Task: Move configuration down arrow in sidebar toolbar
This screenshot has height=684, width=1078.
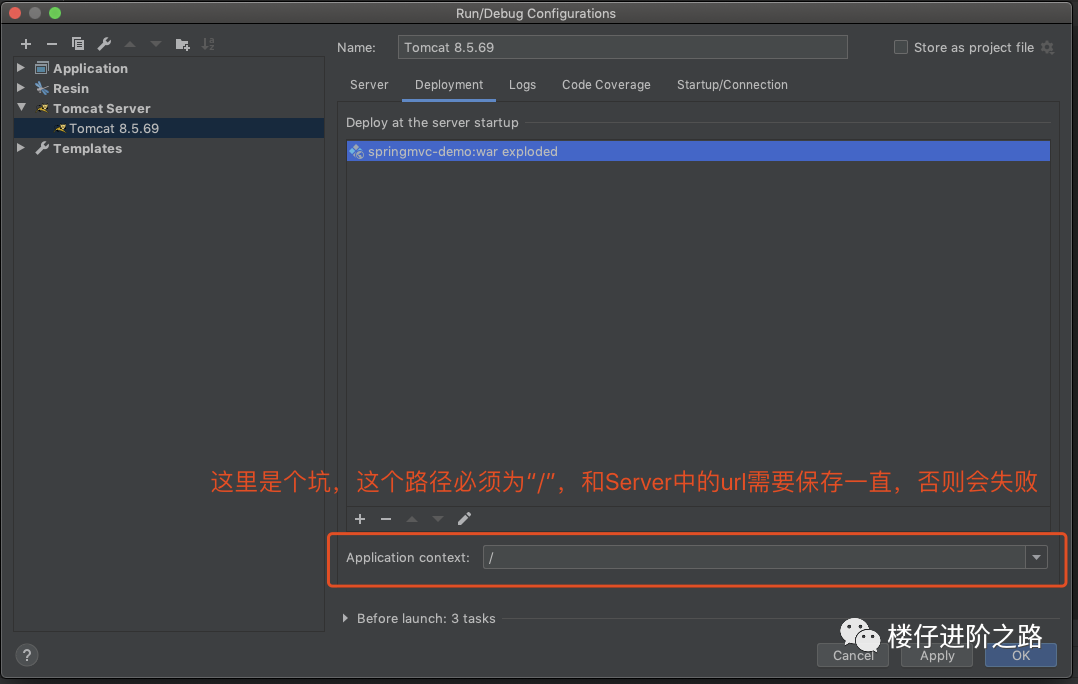Action: (x=156, y=44)
